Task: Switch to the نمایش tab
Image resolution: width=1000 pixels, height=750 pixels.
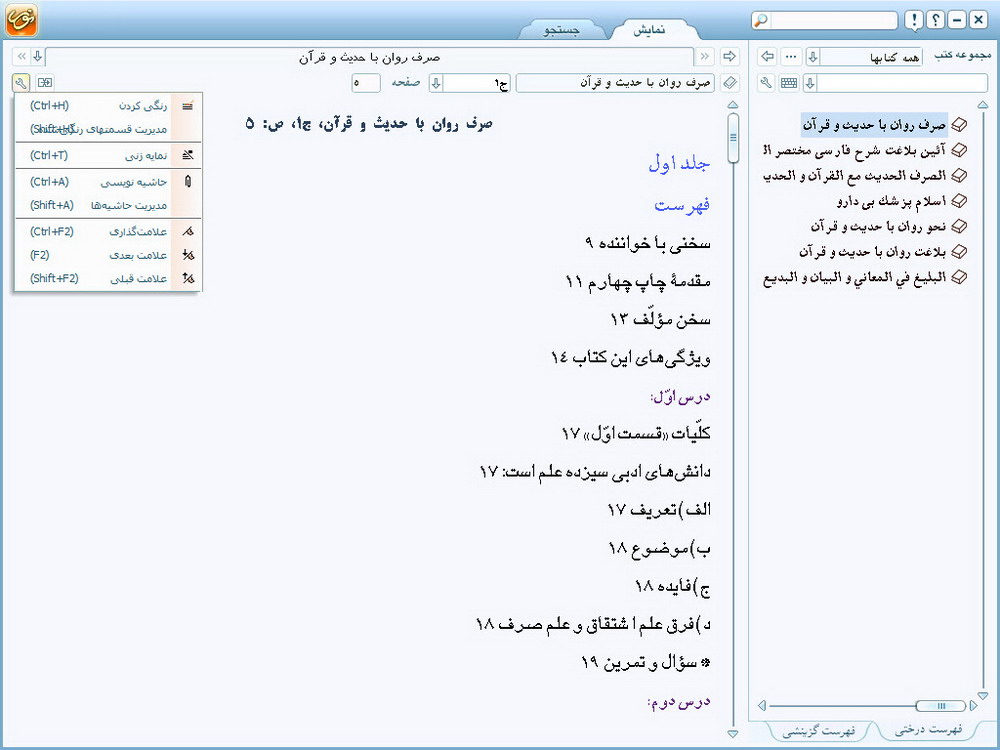Action: tap(649, 30)
